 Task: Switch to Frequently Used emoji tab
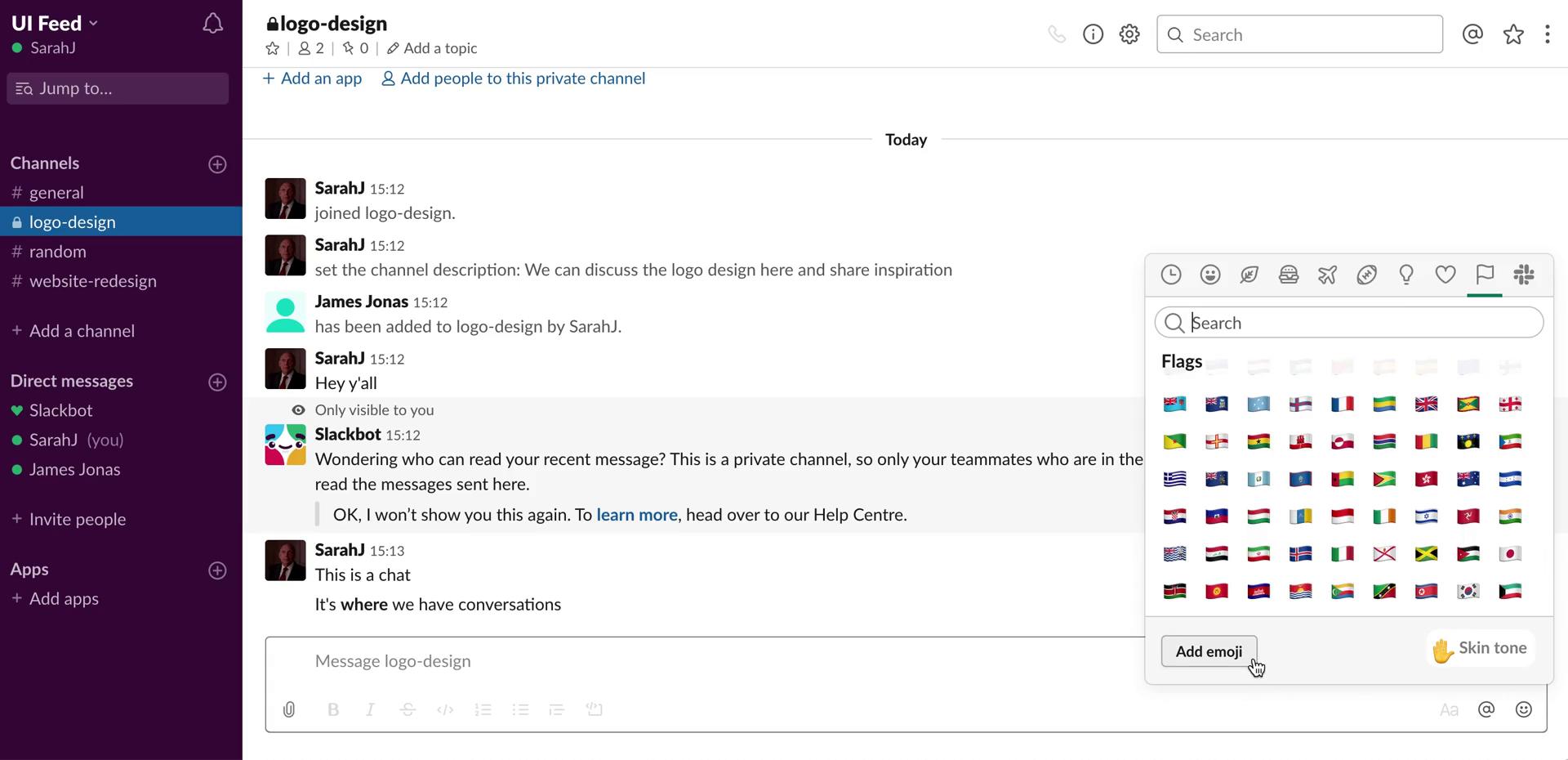[1171, 275]
